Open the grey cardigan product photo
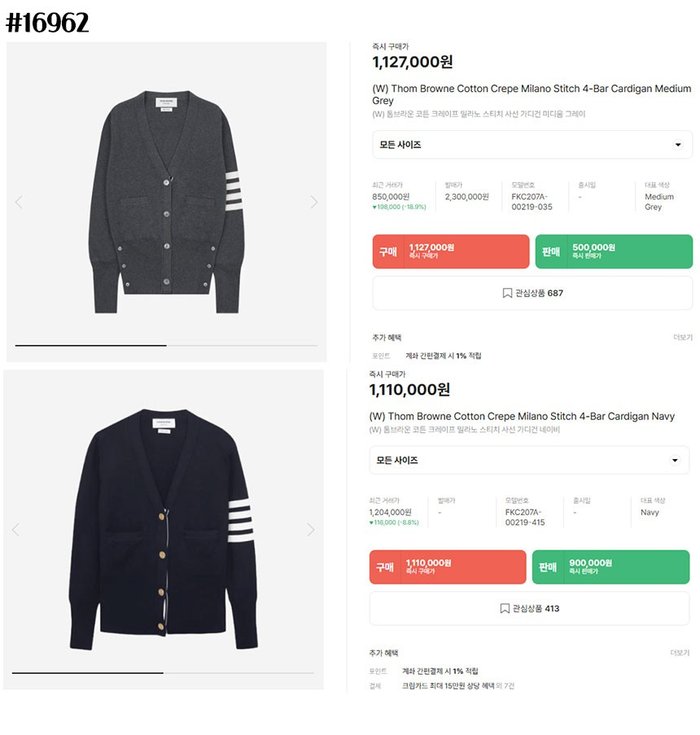Image resolution: width=700 pixels, height=735 pixels. click(166, 202)
